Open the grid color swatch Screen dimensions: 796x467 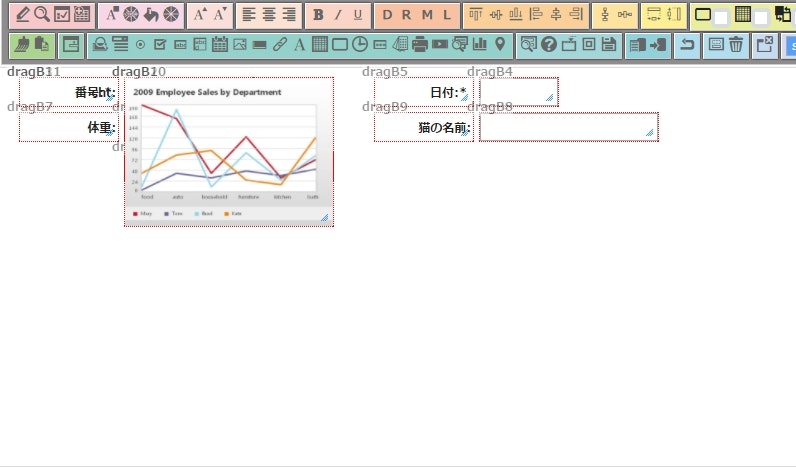point(760,18)
